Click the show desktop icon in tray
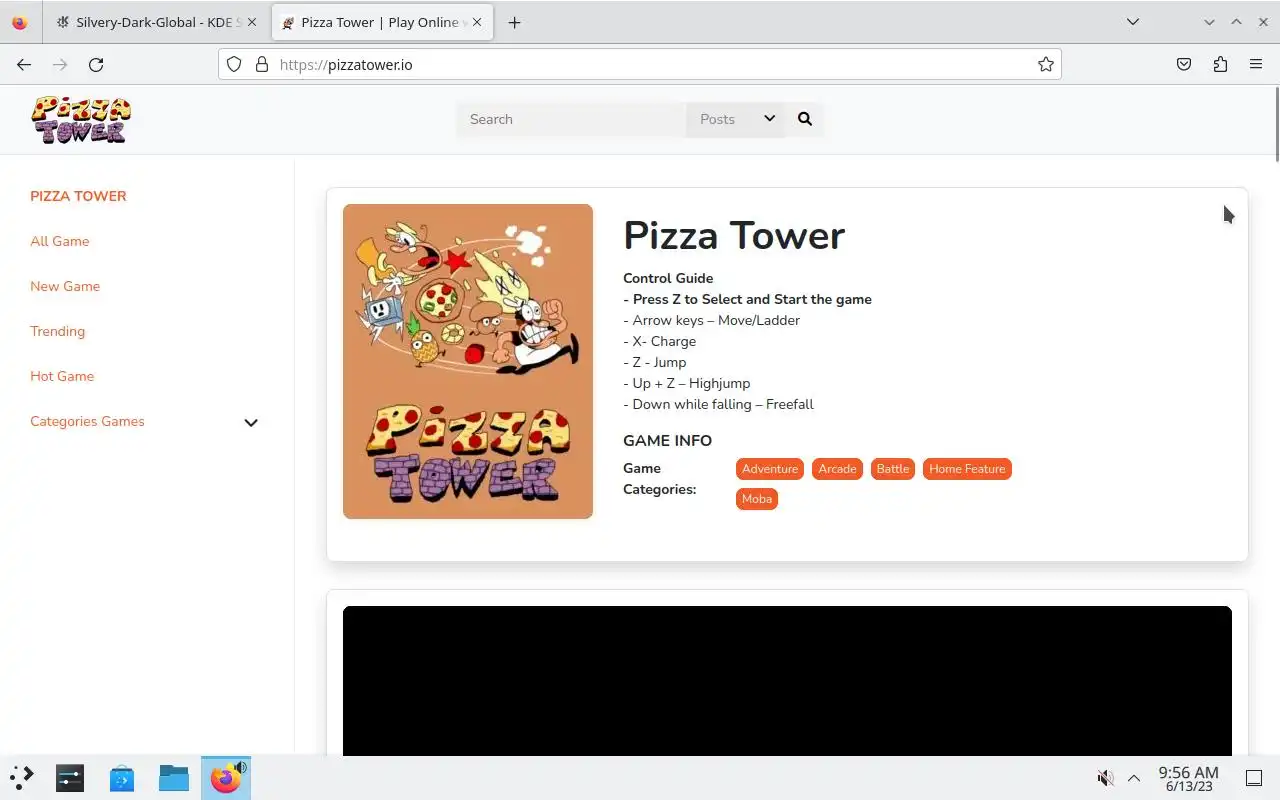Image resolution: width=1280 pixels, height=800 pixels. tap(1254, 778)
